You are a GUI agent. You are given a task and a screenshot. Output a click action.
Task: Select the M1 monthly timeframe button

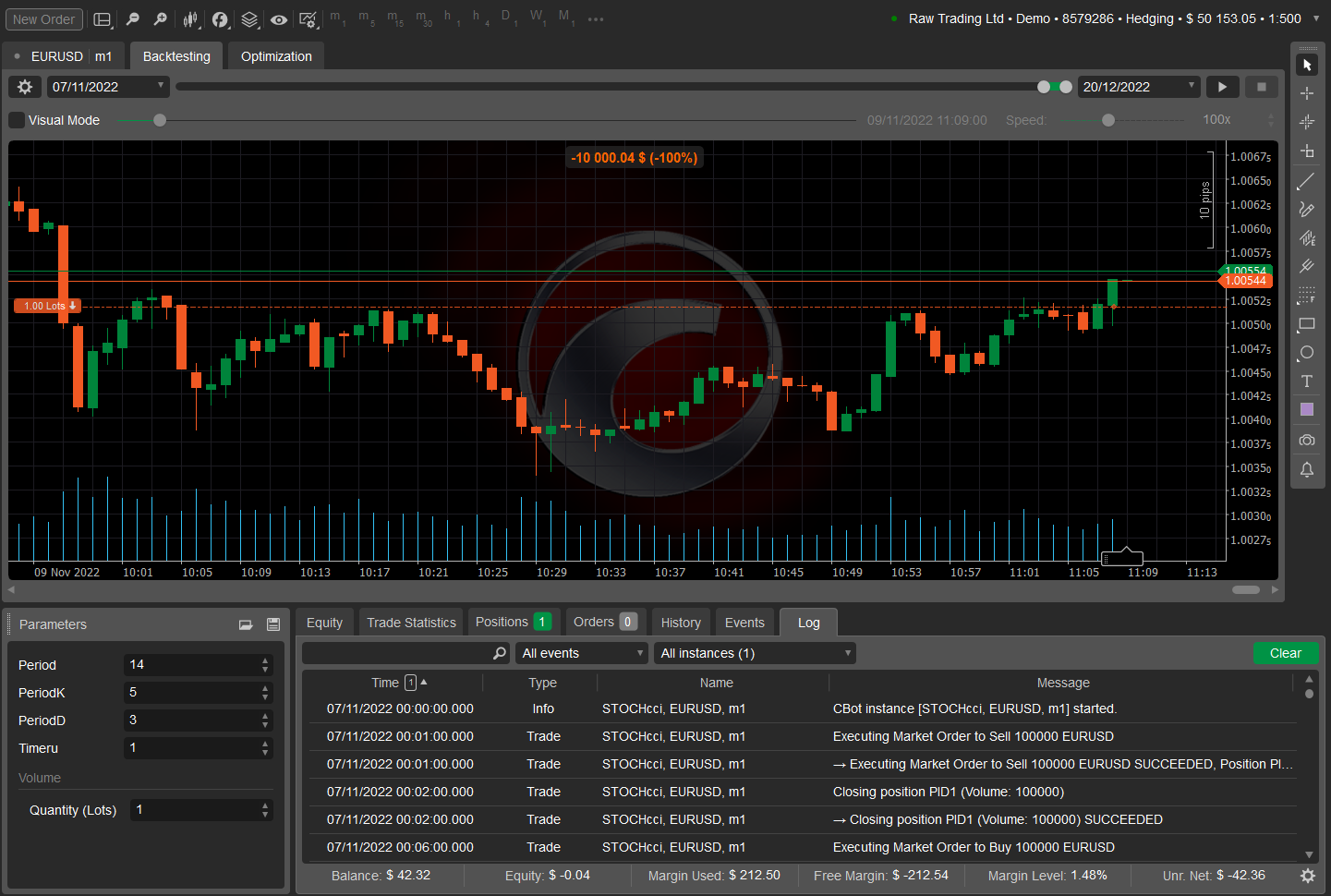coord(565,18)
